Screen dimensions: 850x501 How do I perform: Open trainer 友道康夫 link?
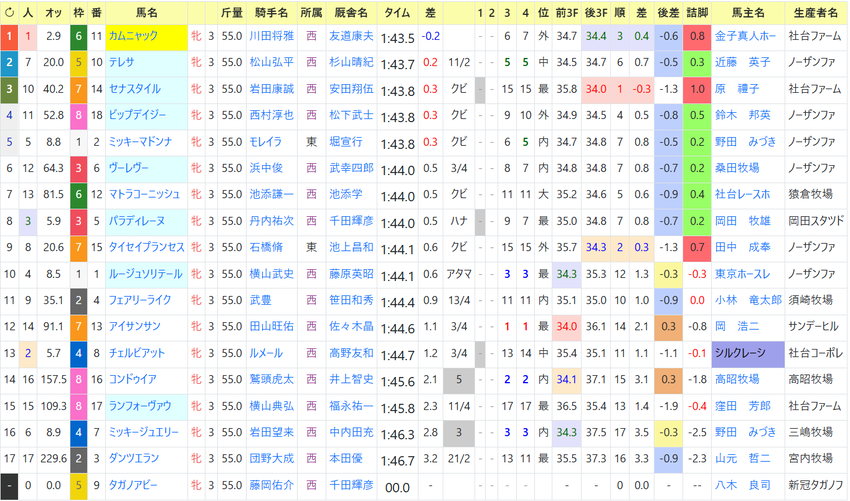tap(351, 36)
